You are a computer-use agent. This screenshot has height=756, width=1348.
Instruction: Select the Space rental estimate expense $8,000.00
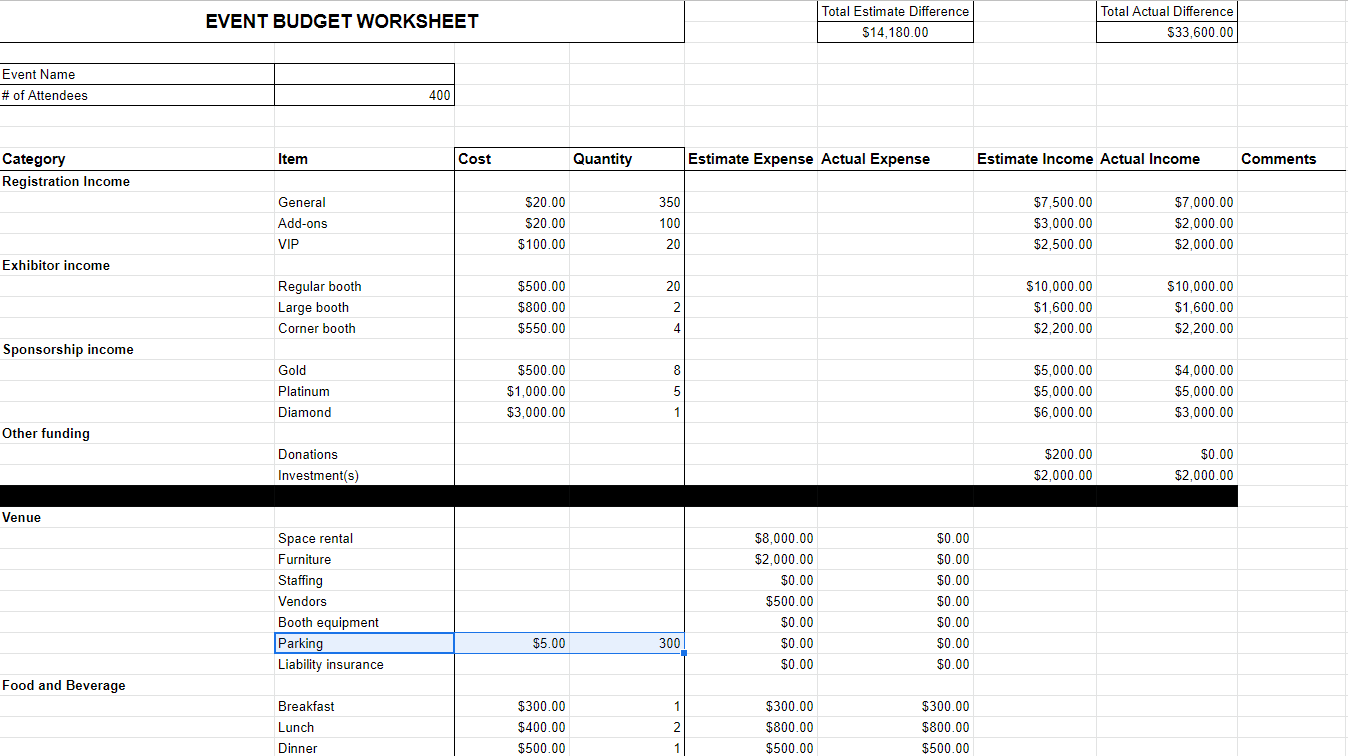[750, 538]
